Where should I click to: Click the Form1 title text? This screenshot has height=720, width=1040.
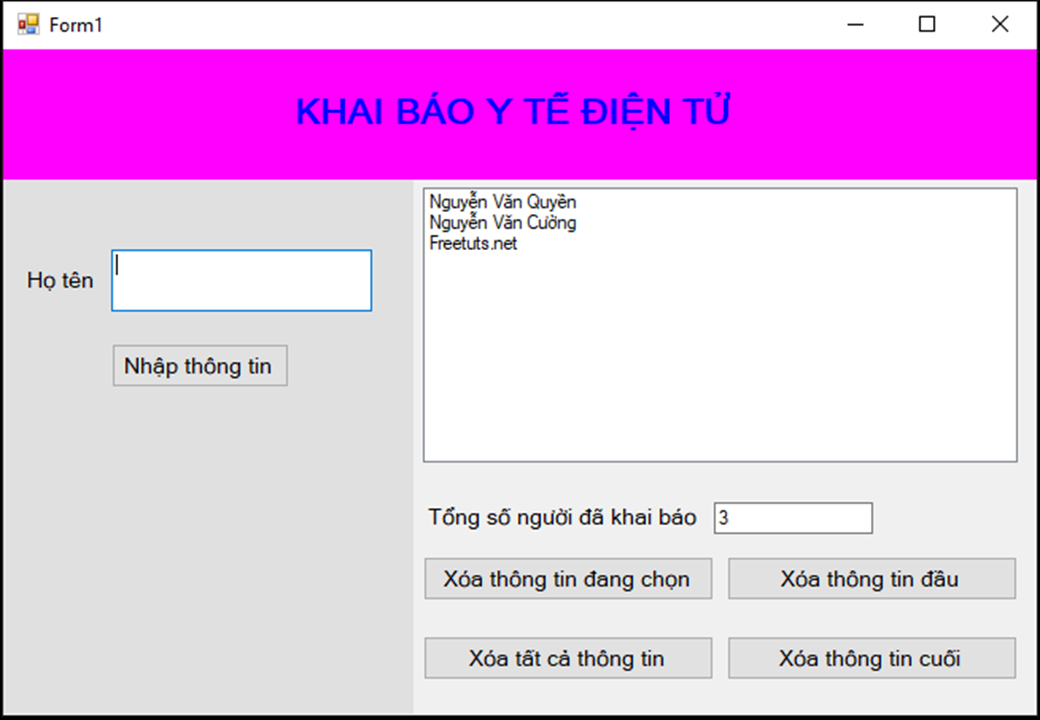75,23
